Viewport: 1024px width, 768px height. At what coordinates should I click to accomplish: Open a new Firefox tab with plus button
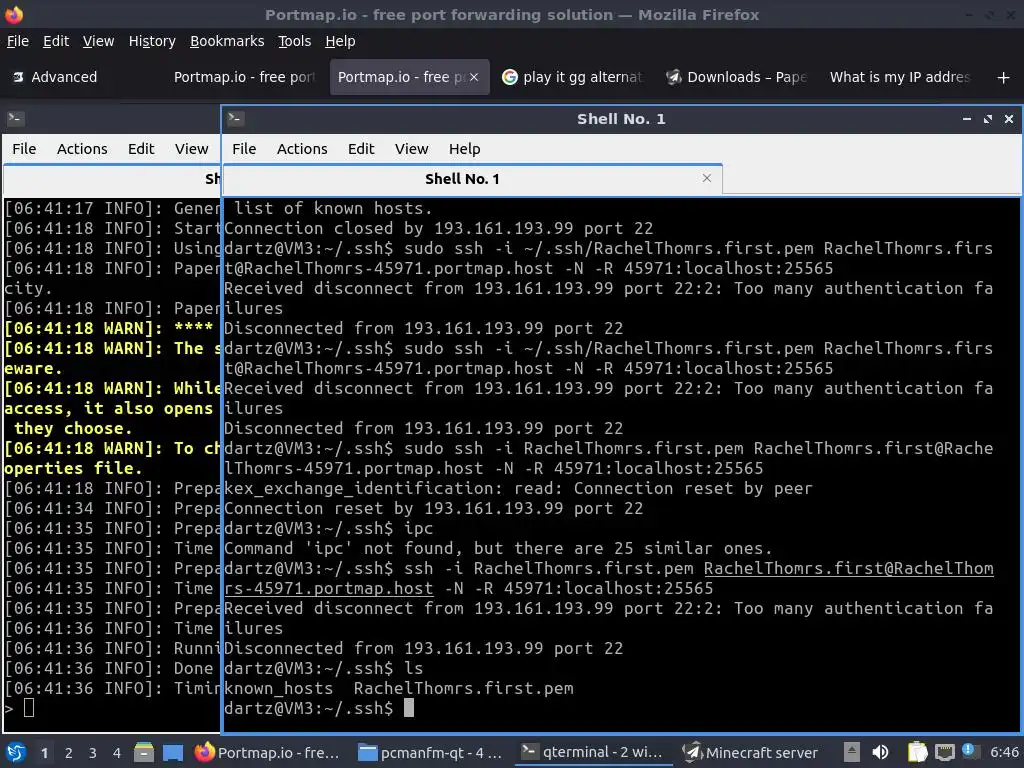click(x=1004, y=78)
